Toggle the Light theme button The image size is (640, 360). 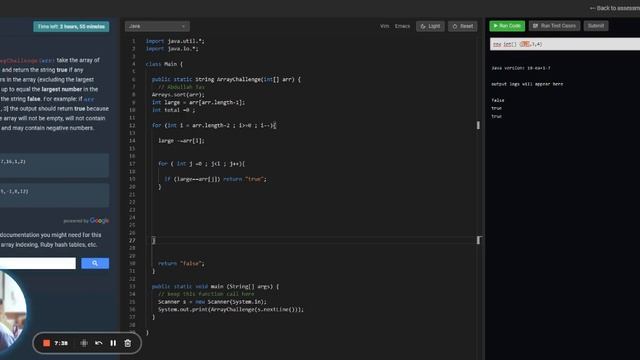click(x=430, y=26)
